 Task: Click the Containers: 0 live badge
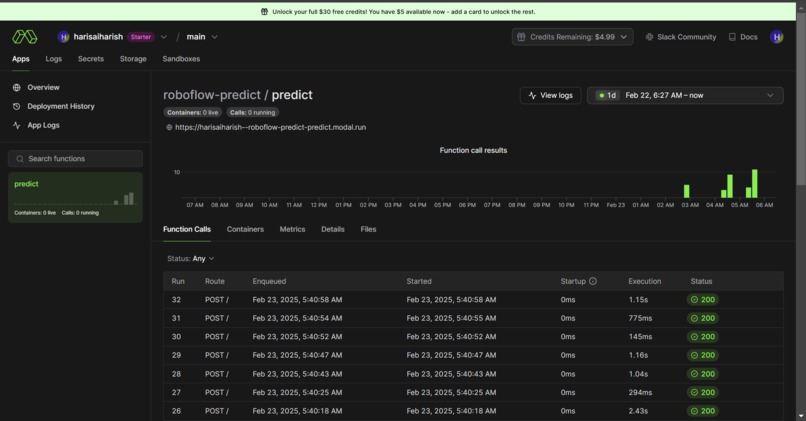point(192,112)
